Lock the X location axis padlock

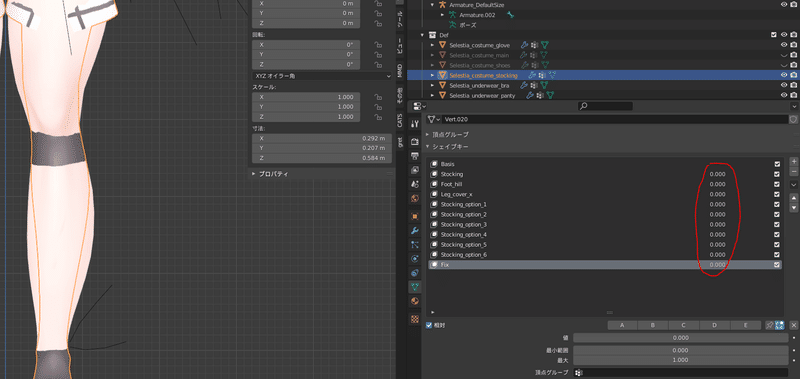(x=378, y=3)
